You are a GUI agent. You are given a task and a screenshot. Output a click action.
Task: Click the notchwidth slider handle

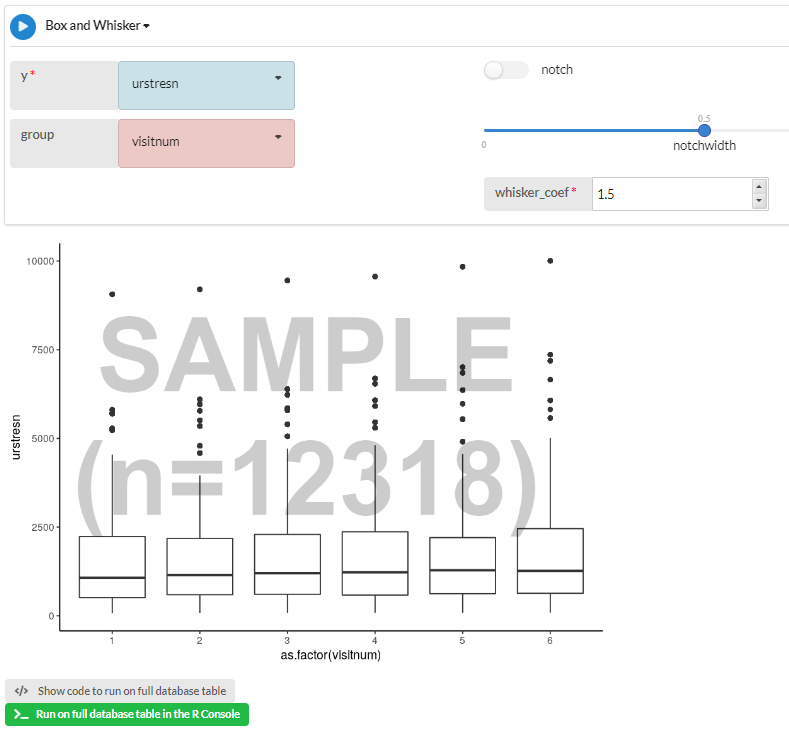[x=704, y=130]
